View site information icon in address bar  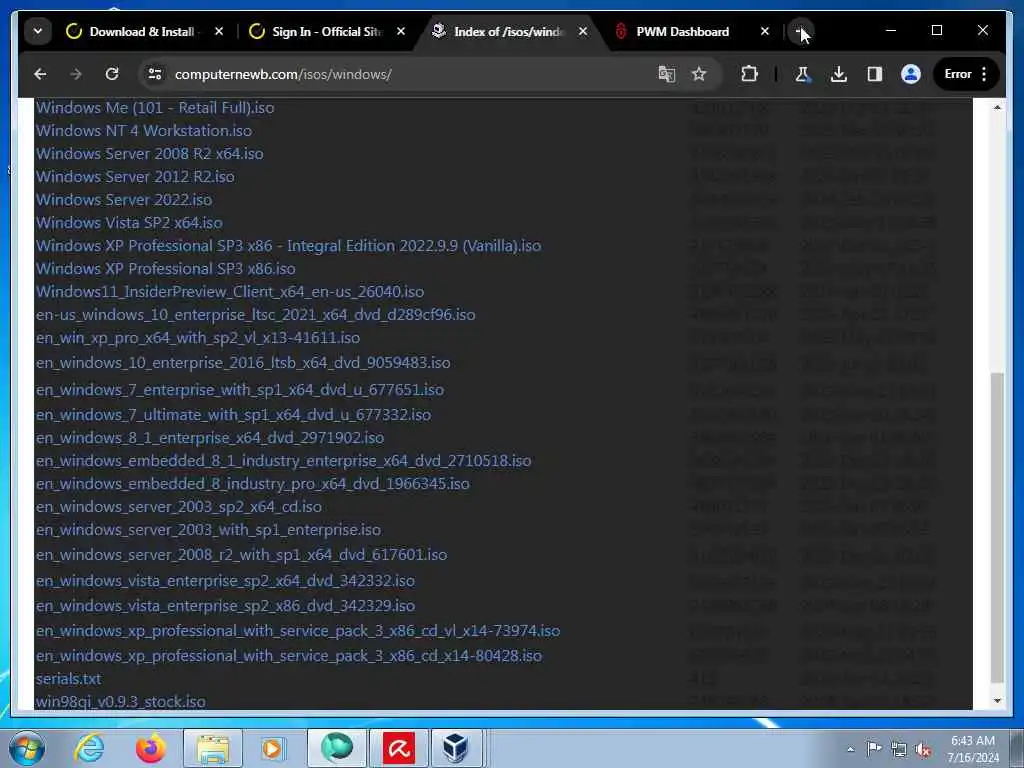tap(155, 74)
